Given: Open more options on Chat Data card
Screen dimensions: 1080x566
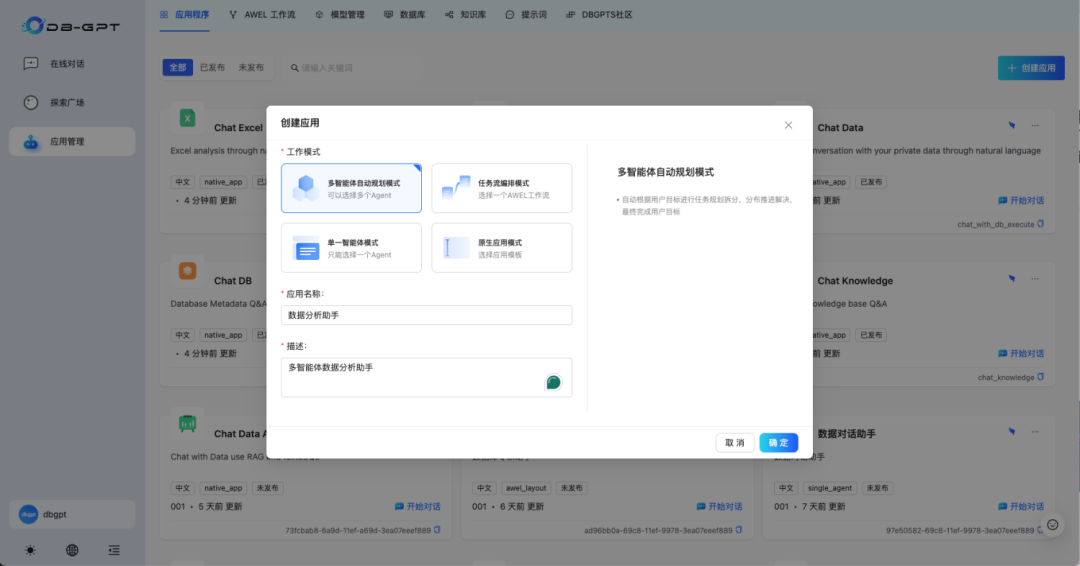Looking at the screenshot, I should click(x=1035, y=125).
